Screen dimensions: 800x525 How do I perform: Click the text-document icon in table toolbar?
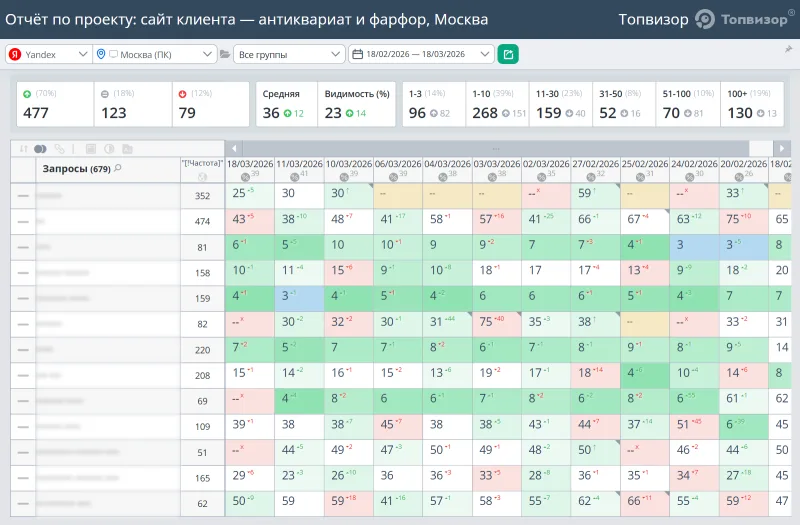pyautogui.click(x=128, y=149)
